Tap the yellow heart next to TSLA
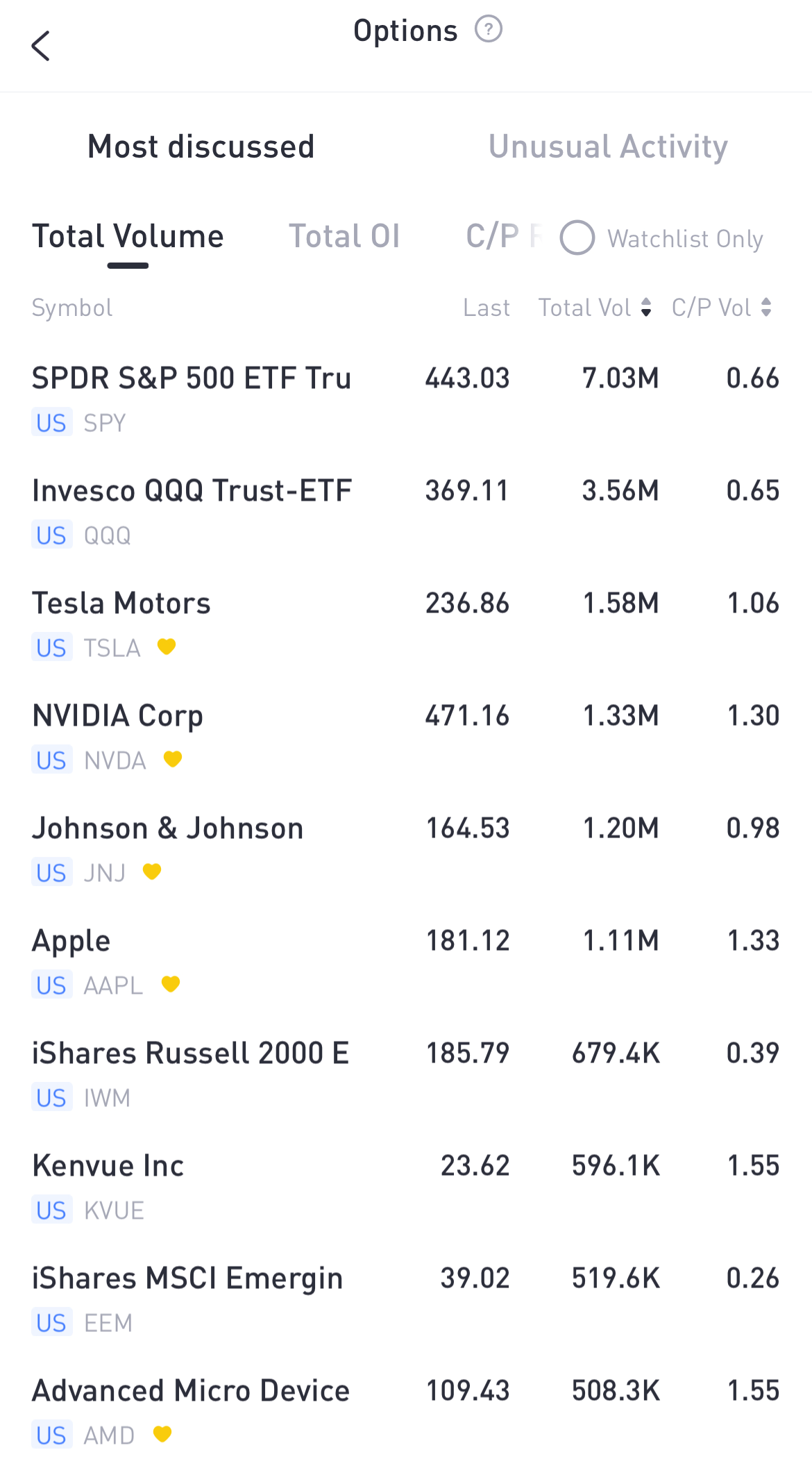The height and width of the screenshot is (1475, 812). 167,647
